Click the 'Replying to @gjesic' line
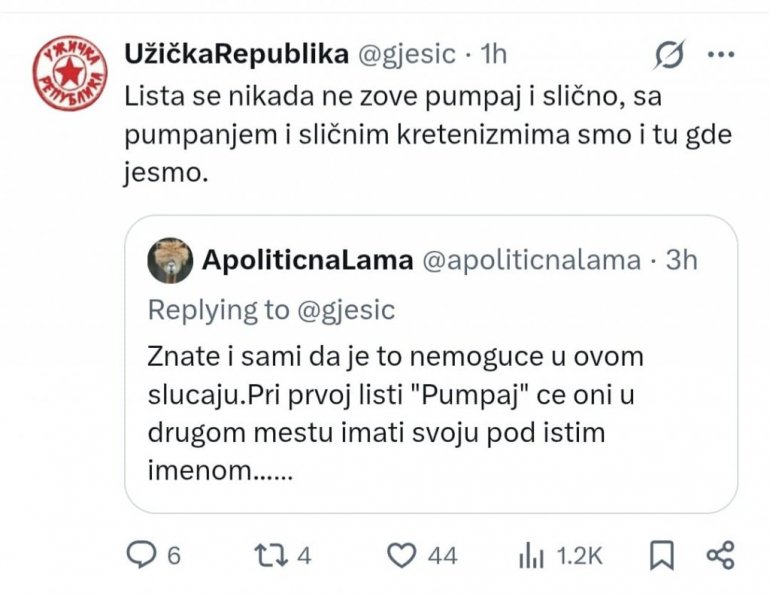770x596 pixels. pyautogui.click(x=271, y=310)
